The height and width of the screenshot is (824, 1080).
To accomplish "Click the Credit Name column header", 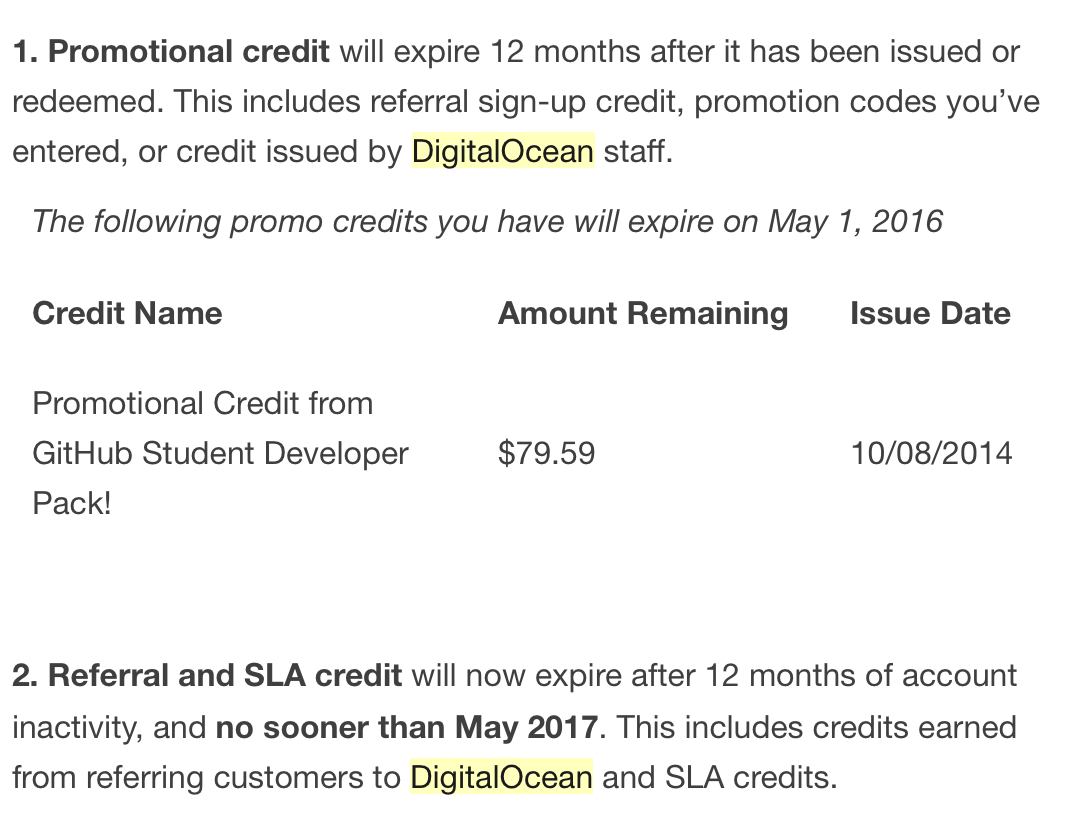I will (127, 313).
